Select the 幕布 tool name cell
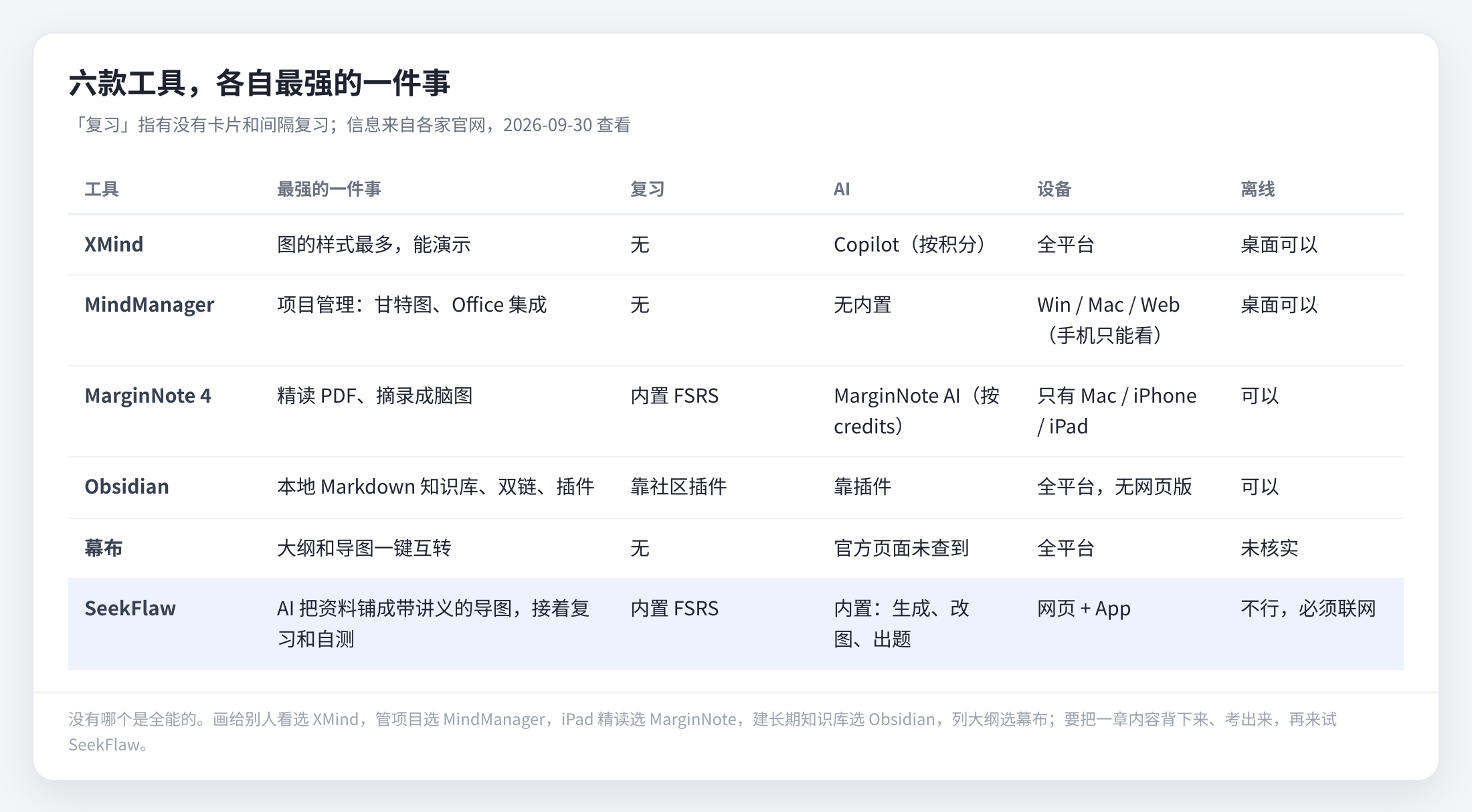 coord(104,548)
